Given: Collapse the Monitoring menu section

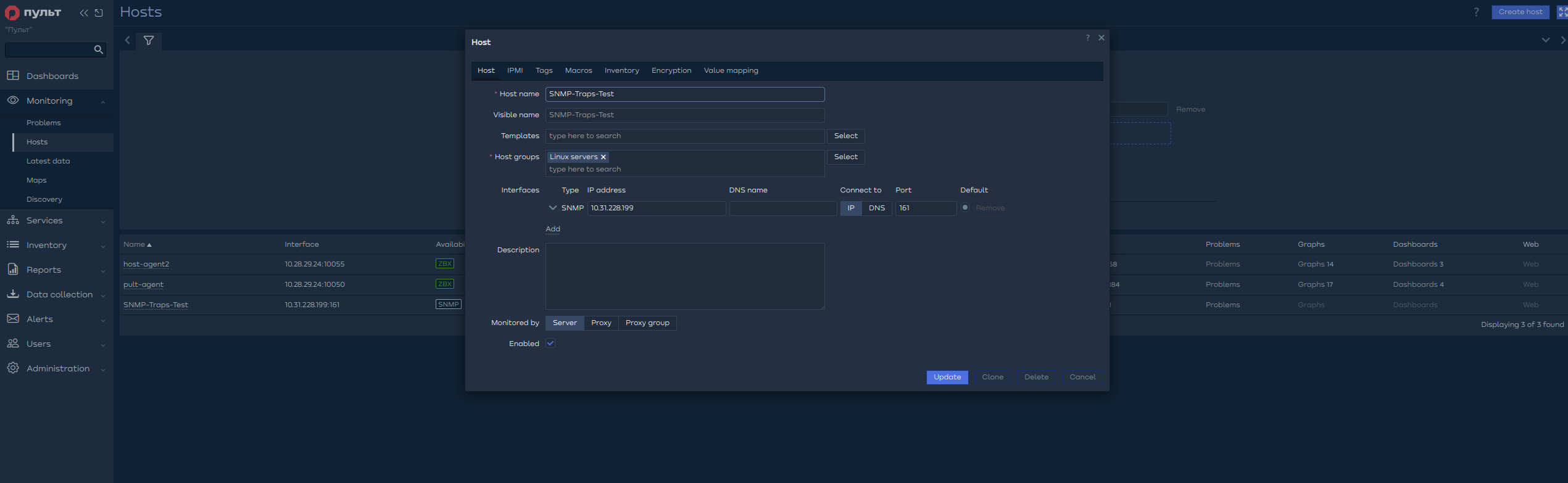Looking at the screenshot, I should coord(103,102).
